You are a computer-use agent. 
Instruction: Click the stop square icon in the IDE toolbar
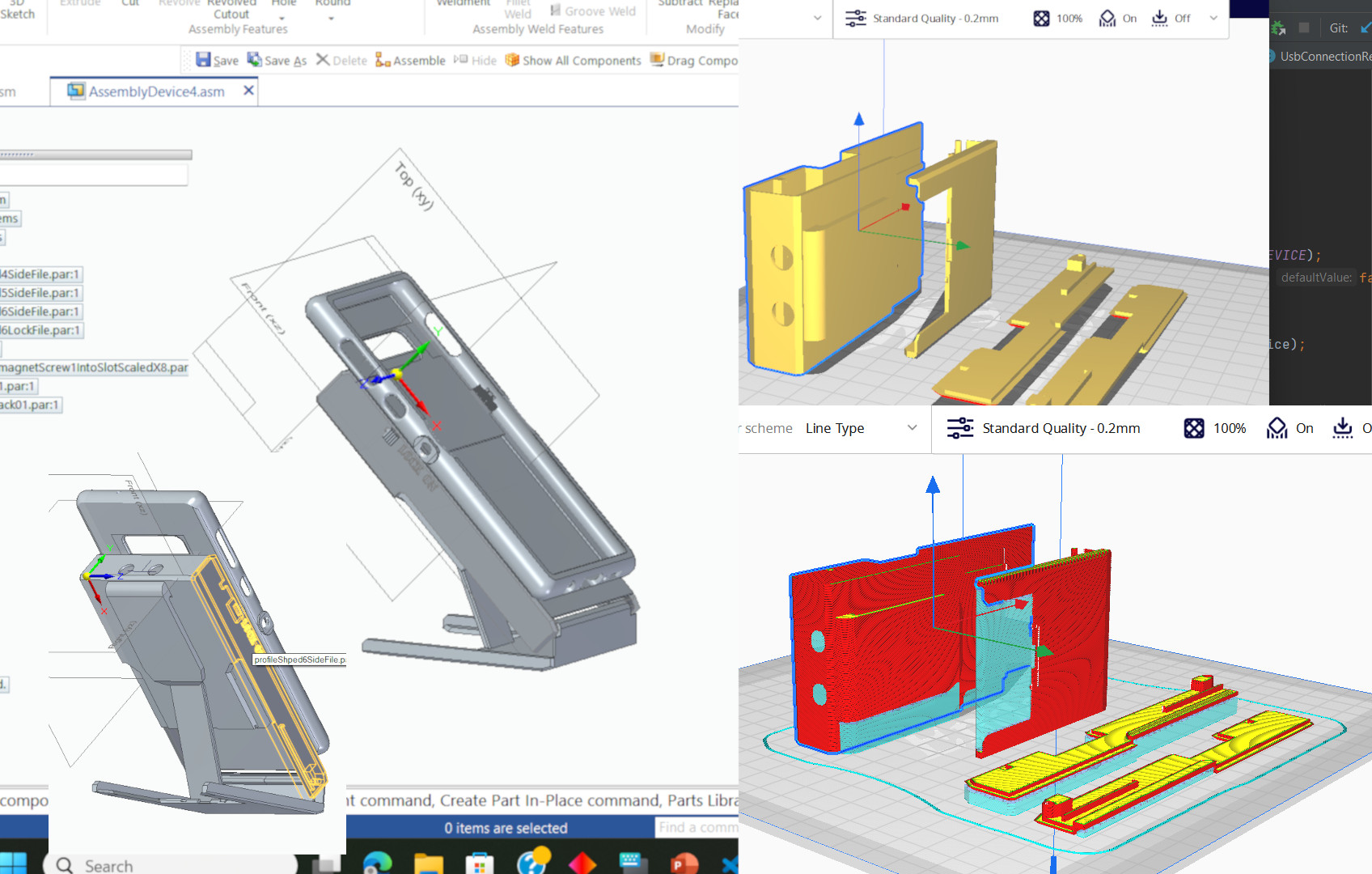click(x=1304, y=28)
